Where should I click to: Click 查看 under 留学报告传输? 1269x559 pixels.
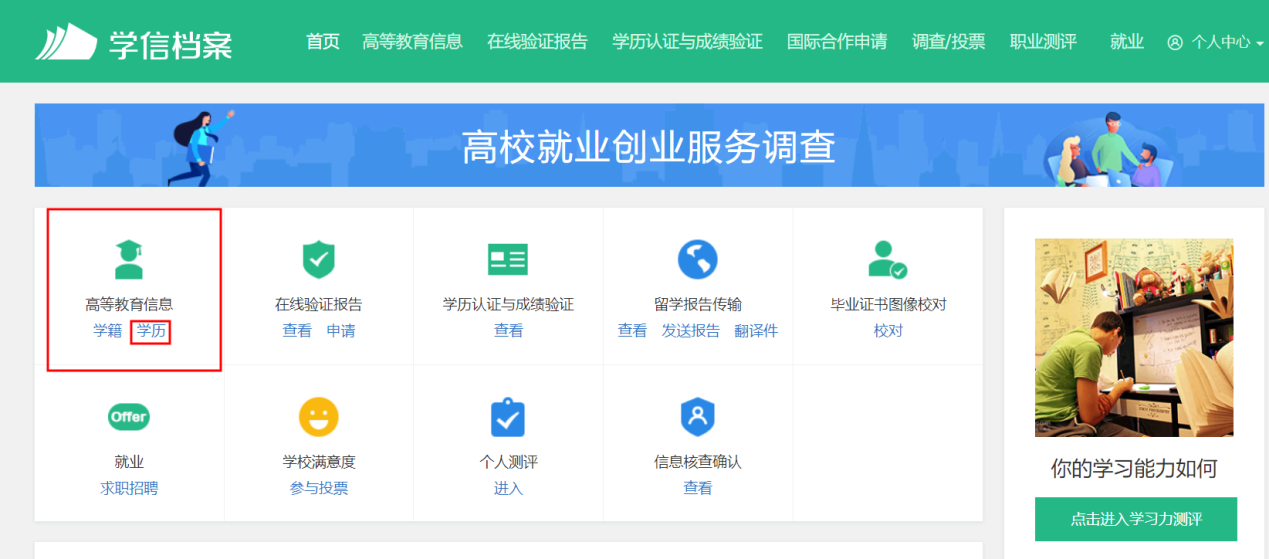point(632,331)
